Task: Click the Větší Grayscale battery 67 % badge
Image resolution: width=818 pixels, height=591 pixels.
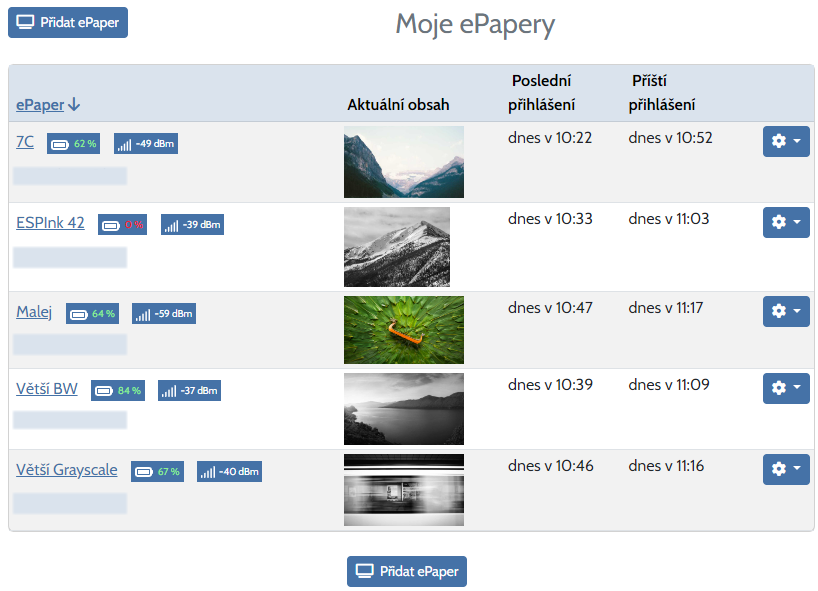Action: pyautogui.click(x=158, y=472)
